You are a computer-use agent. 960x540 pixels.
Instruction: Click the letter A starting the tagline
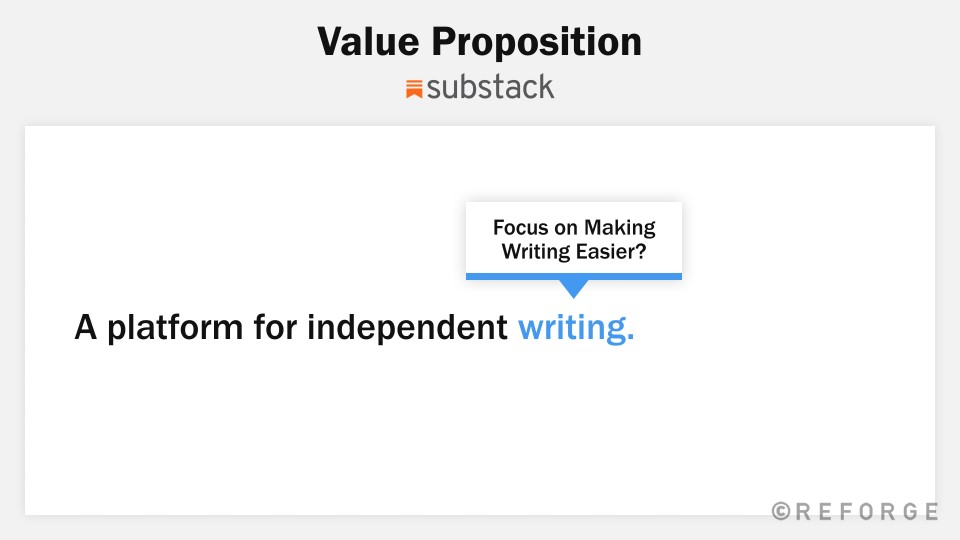coord(86,327)
